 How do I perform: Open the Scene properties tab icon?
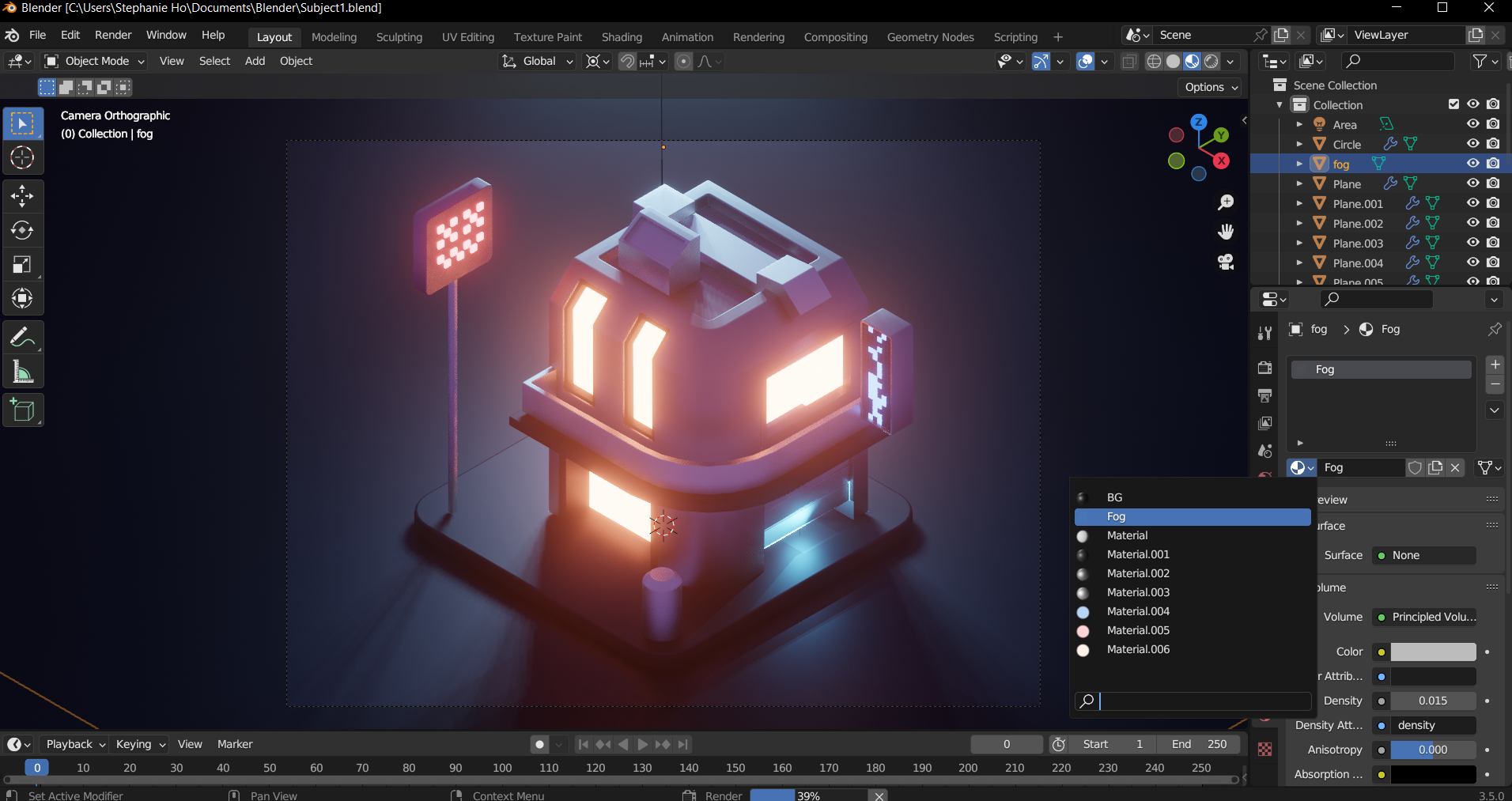(1264, 451)
